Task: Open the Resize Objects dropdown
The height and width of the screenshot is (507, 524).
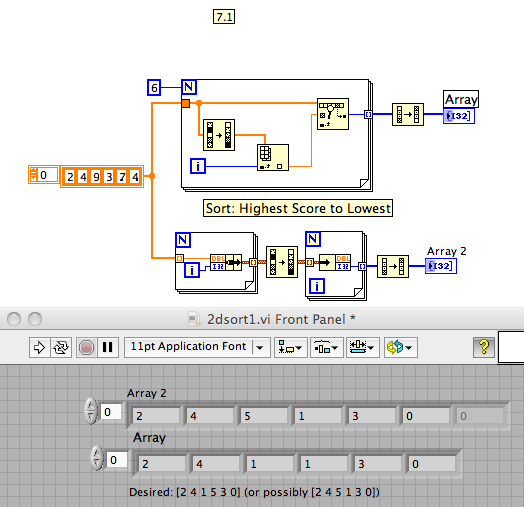Action: [x=363, y=348]
